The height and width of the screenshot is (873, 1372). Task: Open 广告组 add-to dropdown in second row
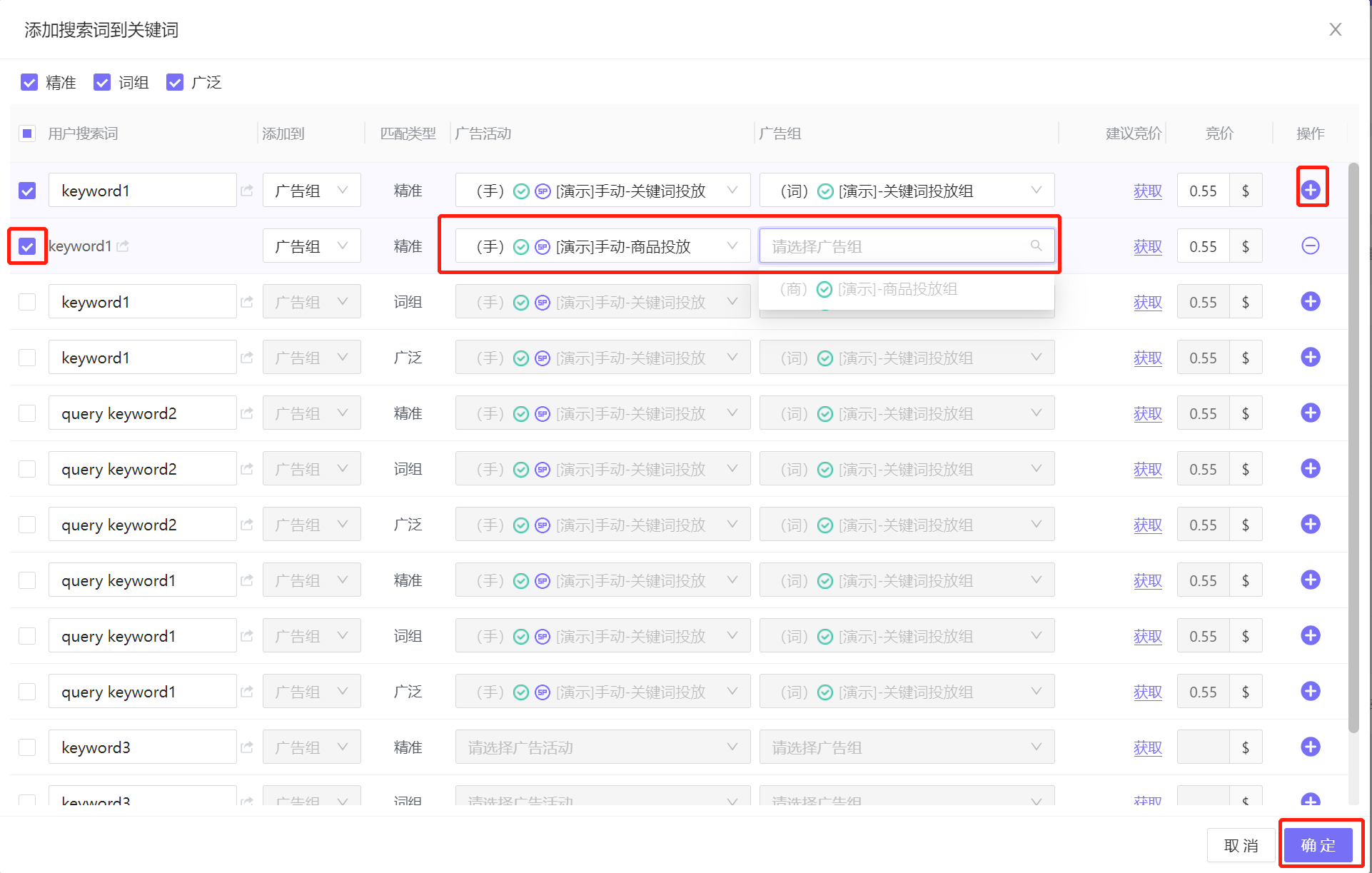coord(312,246)
